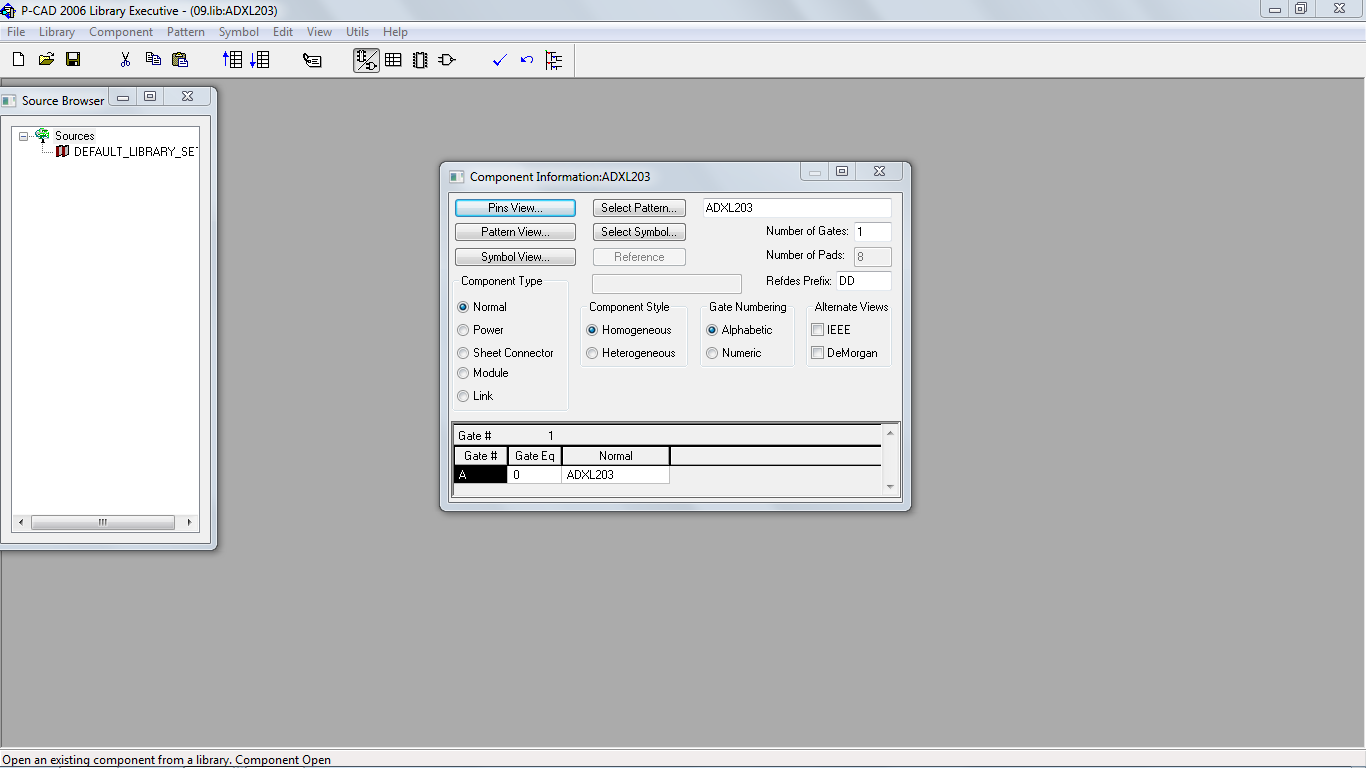The height and width of the screenshot is (768, 1366).
Task: Select gate row A cell
Action: tap(481, 475)
